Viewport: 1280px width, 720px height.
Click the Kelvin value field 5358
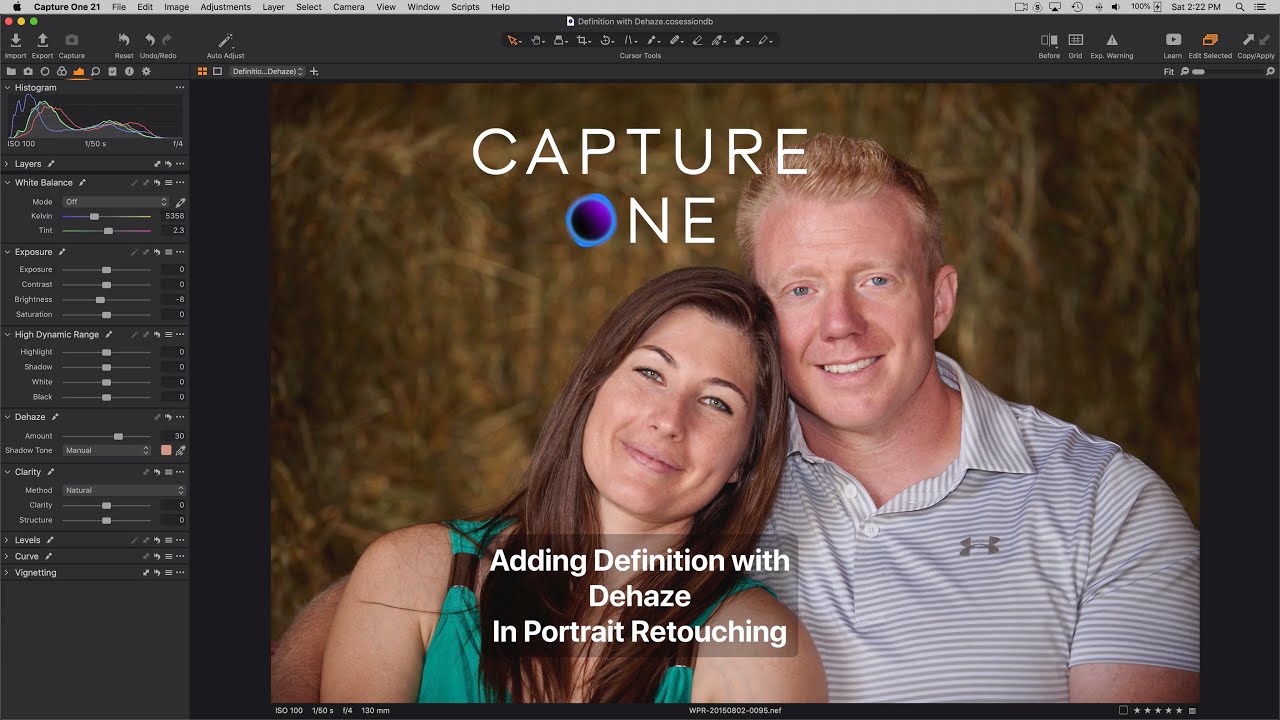tap(174, 216)
